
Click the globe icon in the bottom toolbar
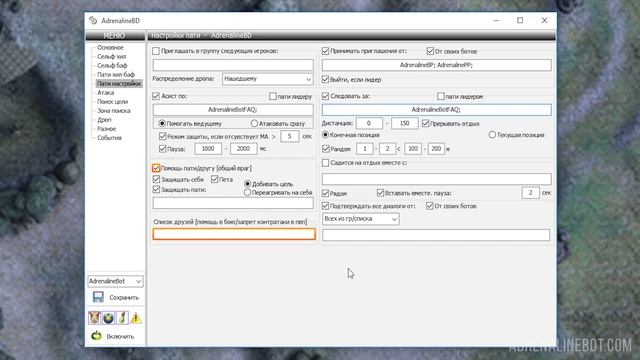108,318
